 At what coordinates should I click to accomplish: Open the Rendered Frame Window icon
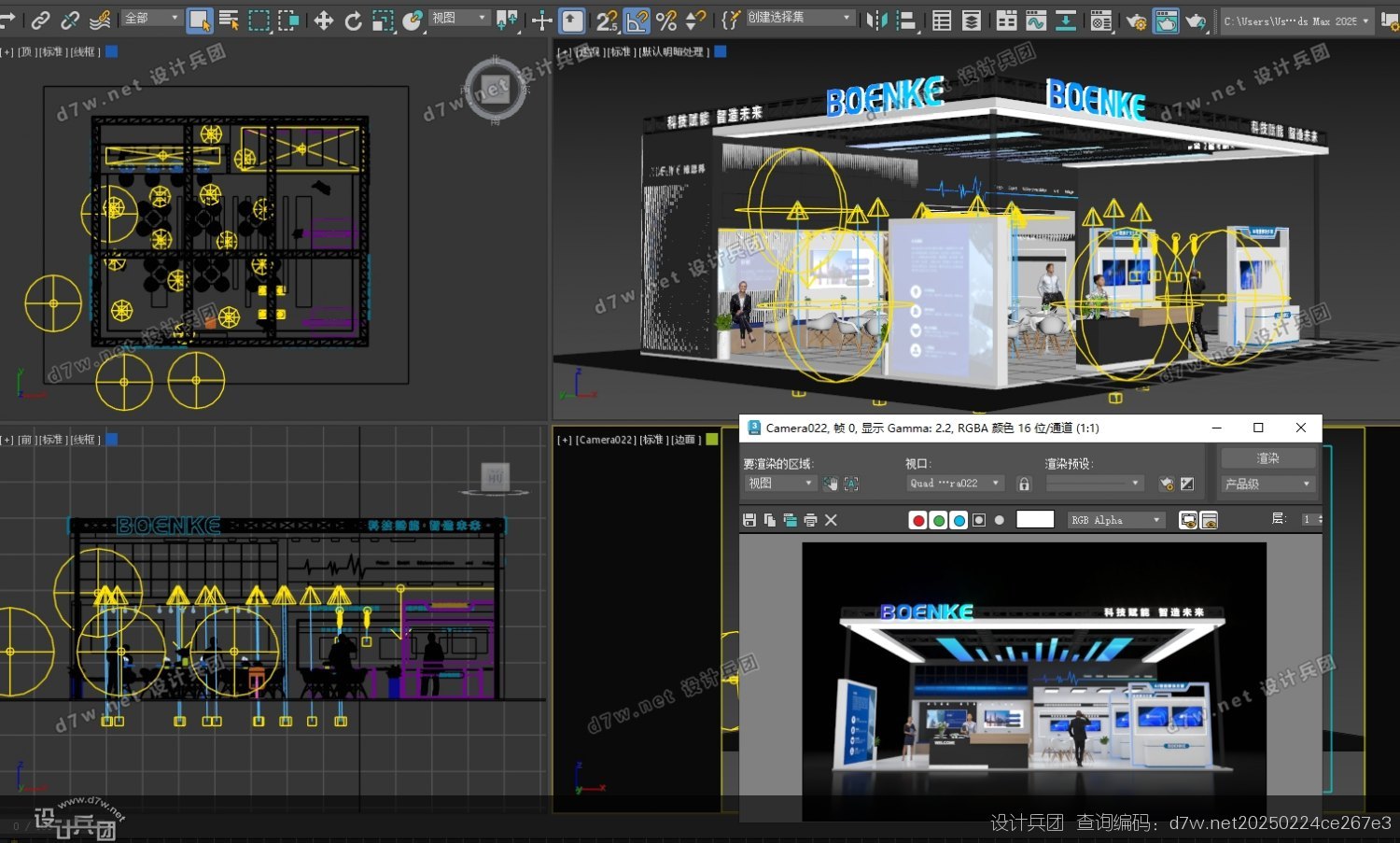1166,20
